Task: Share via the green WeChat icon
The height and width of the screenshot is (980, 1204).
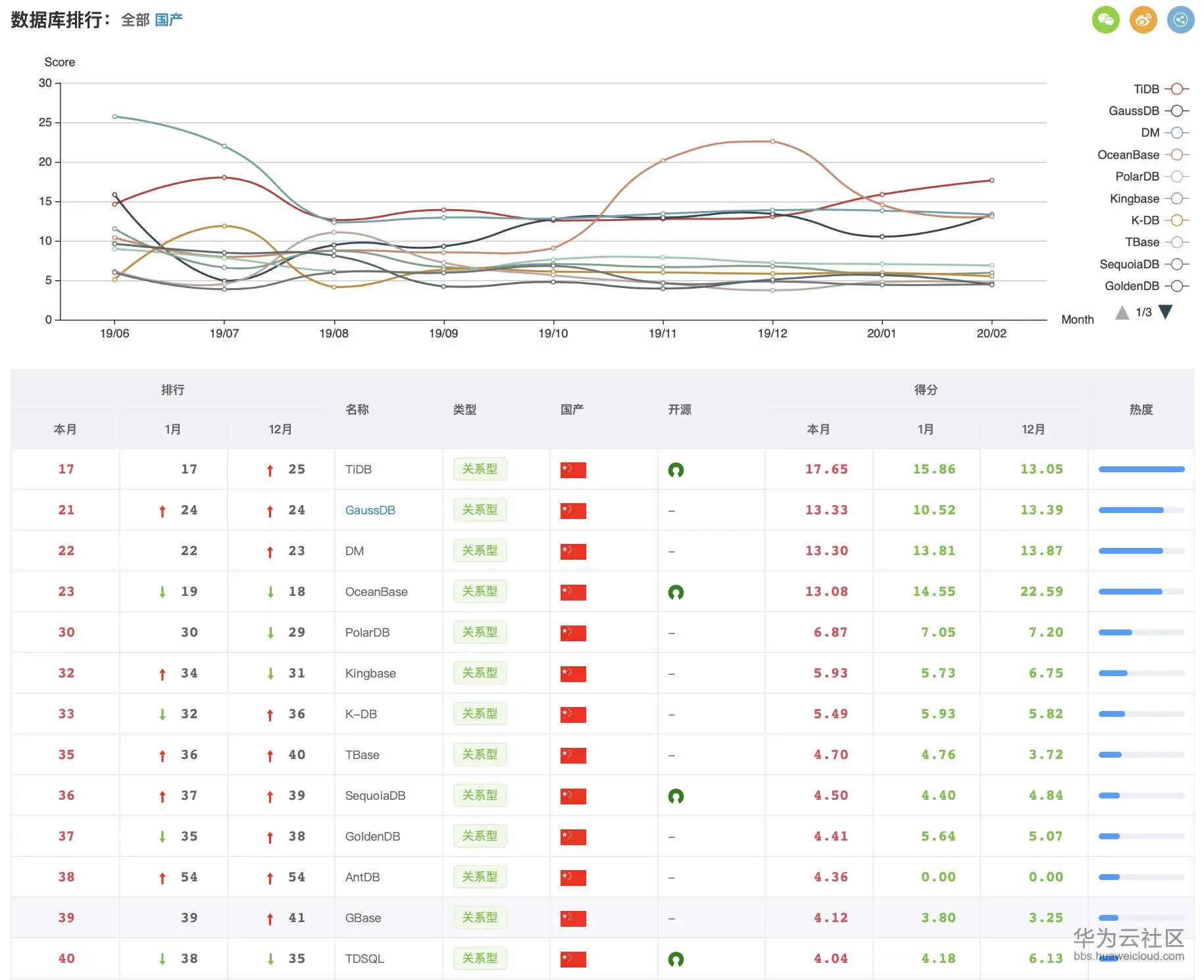Action: (1105, 20)
